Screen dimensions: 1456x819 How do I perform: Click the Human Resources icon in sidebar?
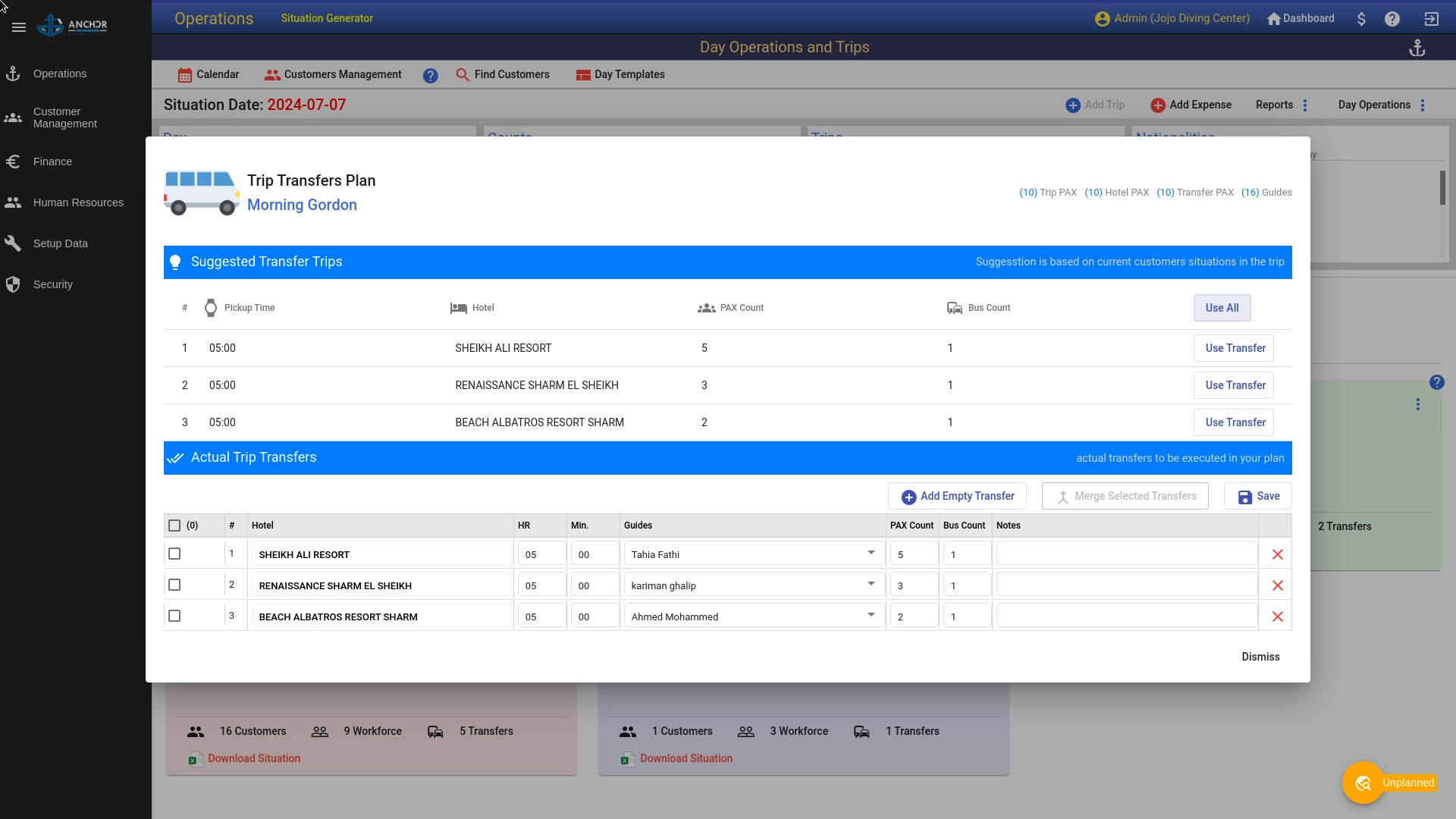click(x=14, y=202)
